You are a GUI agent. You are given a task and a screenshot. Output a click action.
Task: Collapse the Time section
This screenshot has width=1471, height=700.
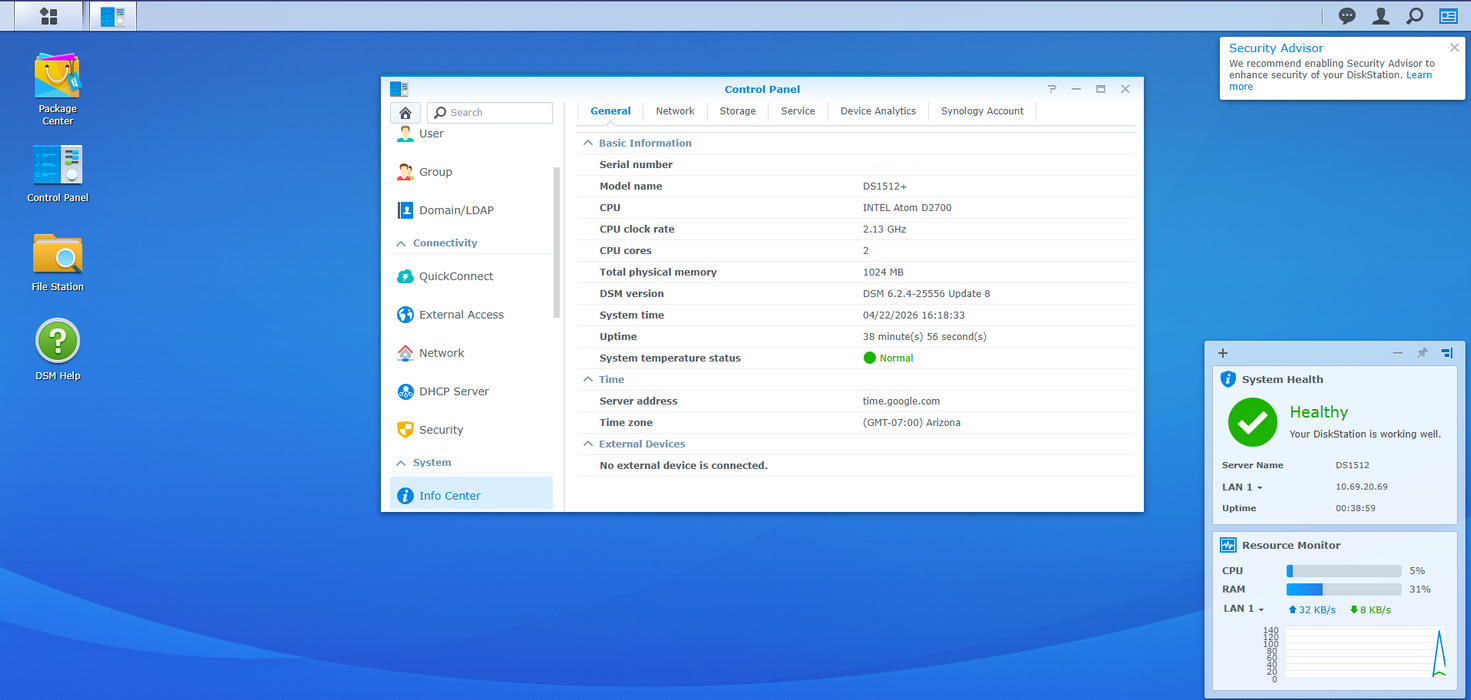588,379
